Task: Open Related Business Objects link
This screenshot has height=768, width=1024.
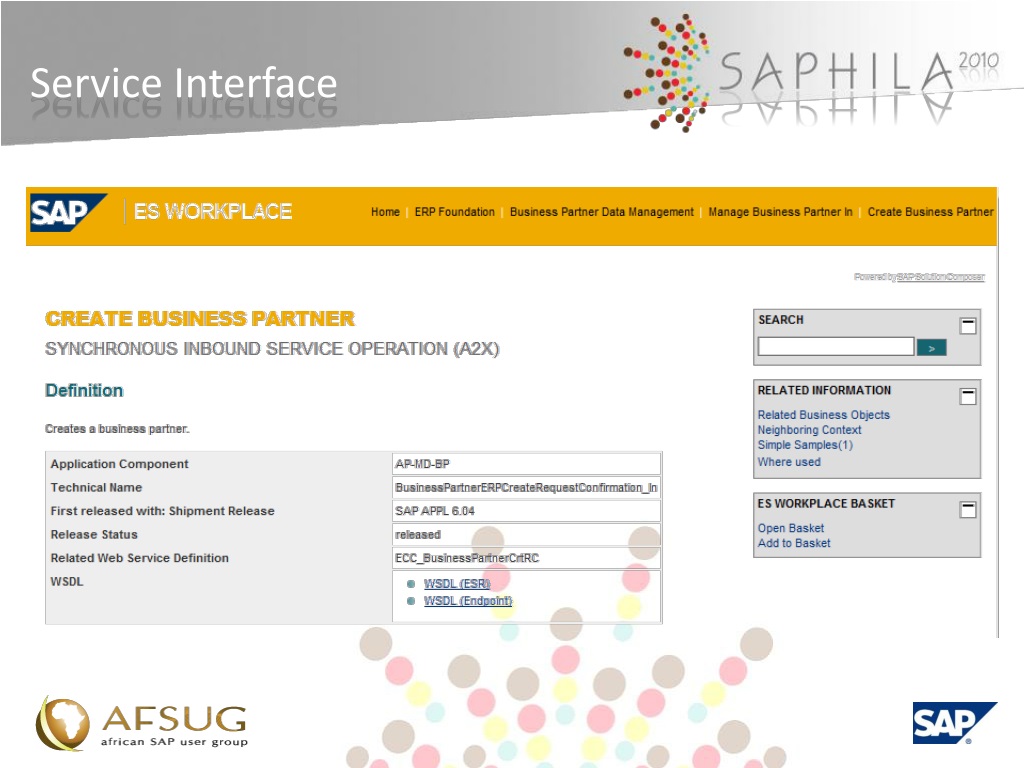Action: [x=824, y=415]
